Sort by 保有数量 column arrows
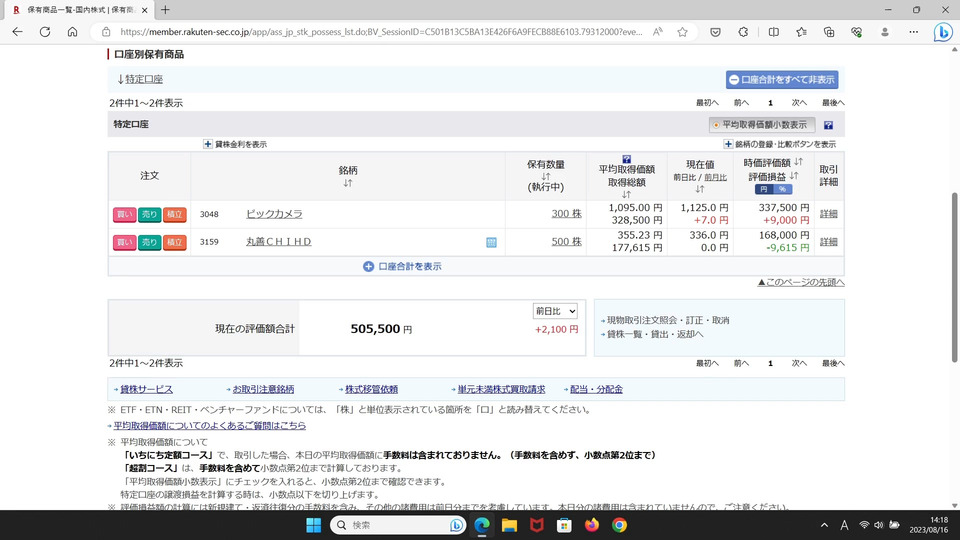 546,176
